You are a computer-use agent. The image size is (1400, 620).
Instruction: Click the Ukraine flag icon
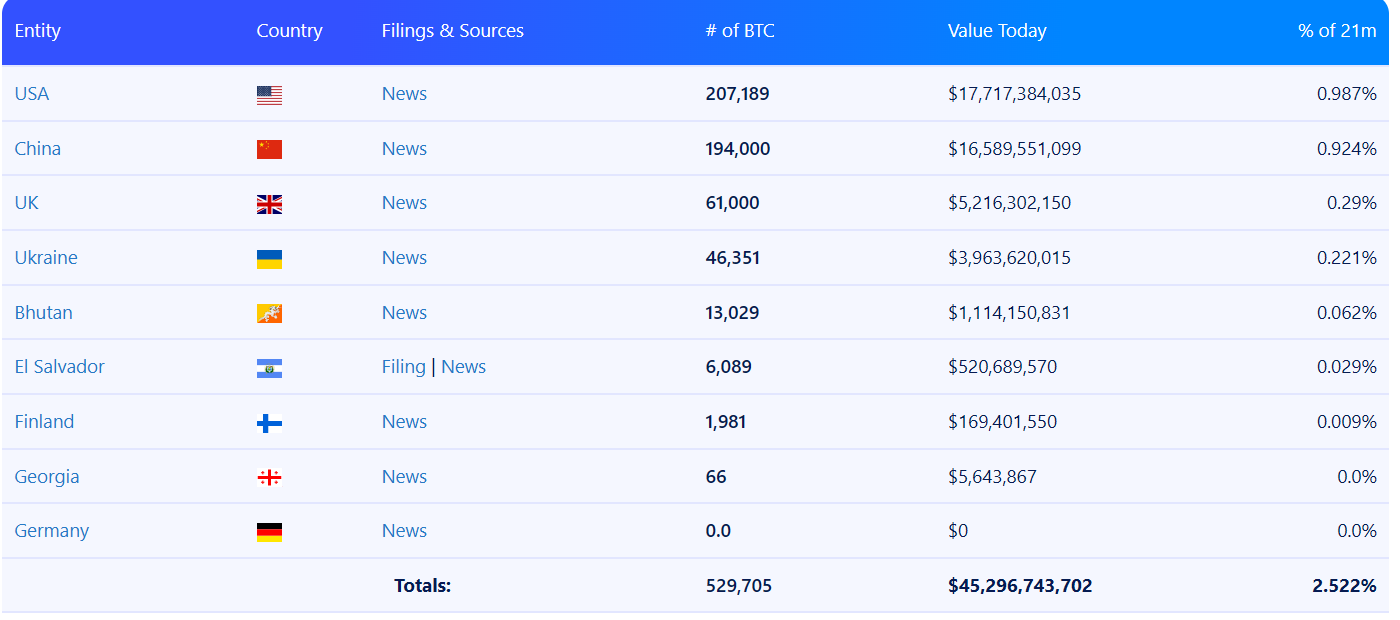coord(269,259)
